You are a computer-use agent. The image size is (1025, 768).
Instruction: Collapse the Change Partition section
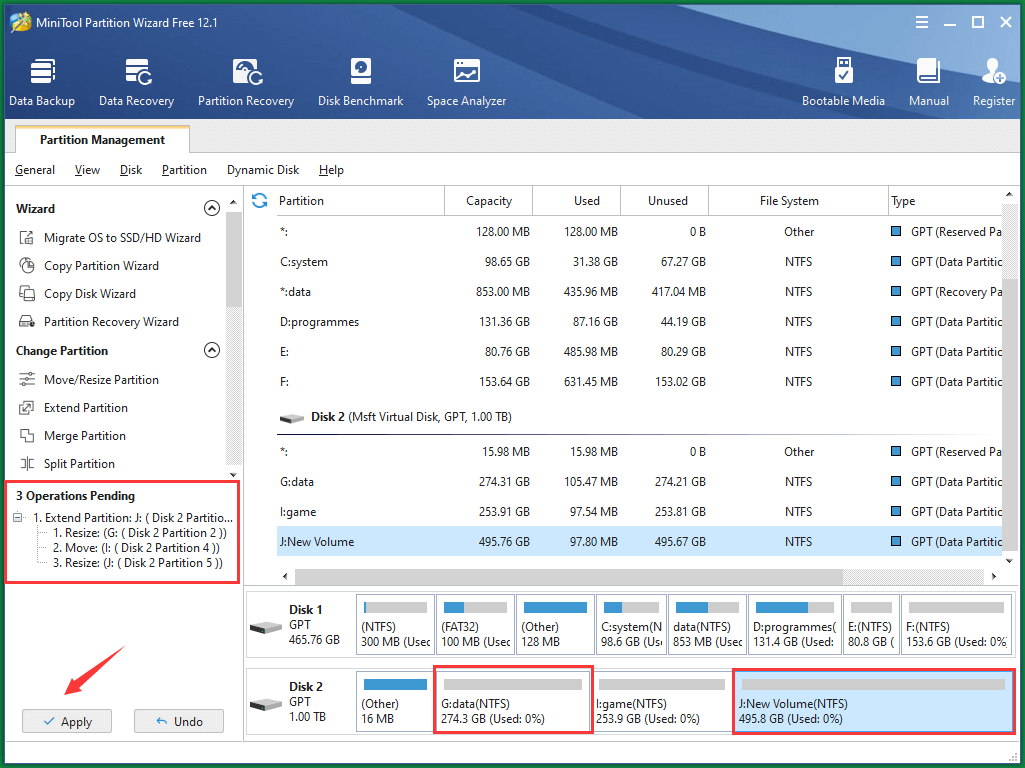tap(212, 350)
